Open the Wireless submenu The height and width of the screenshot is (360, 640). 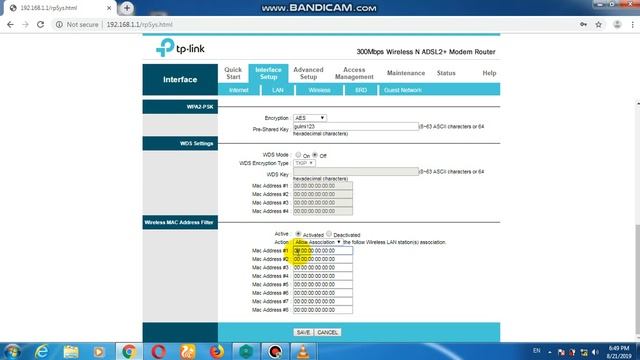(319, 90)
